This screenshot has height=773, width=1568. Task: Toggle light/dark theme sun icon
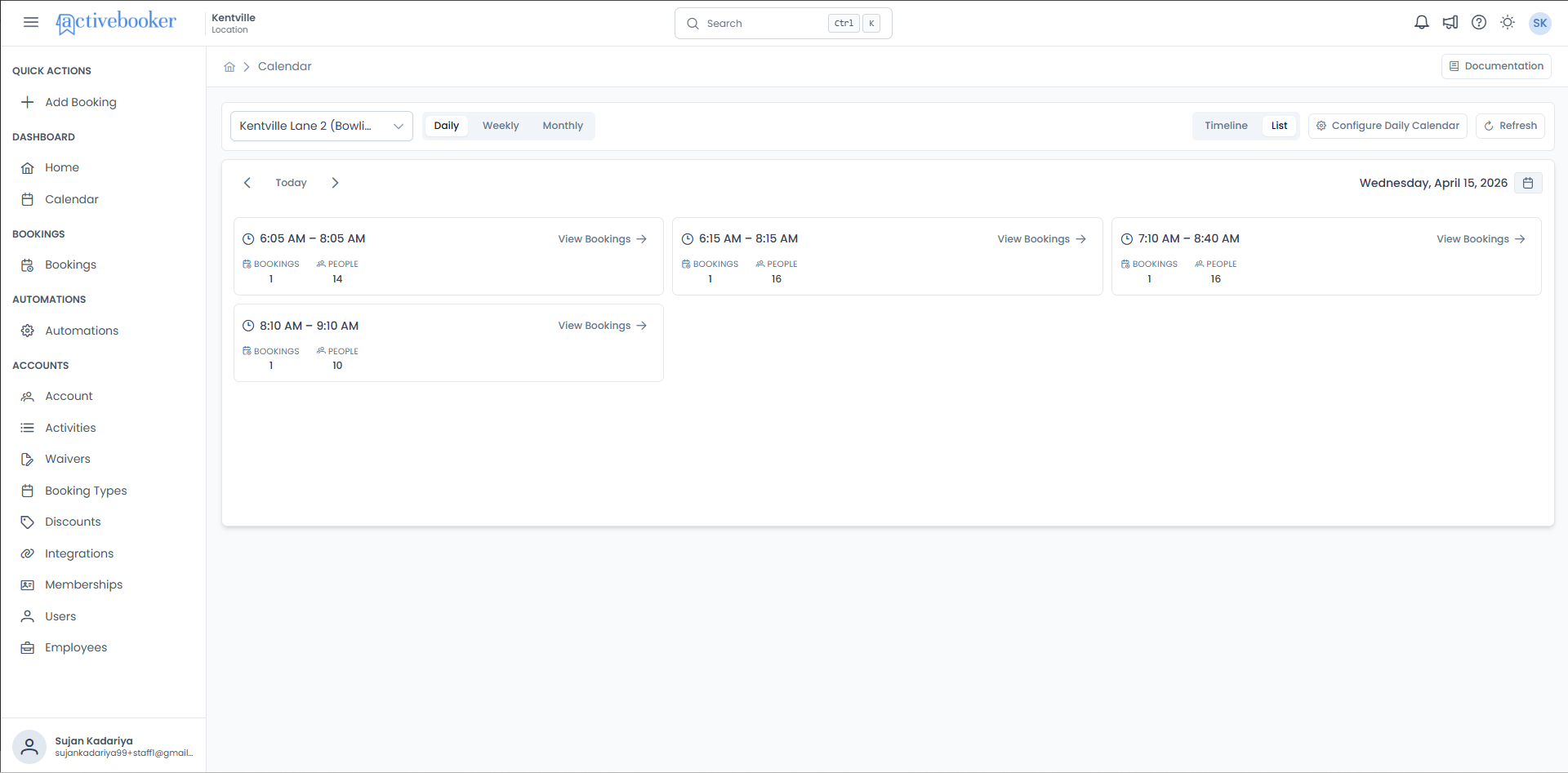pos(1508,23)
